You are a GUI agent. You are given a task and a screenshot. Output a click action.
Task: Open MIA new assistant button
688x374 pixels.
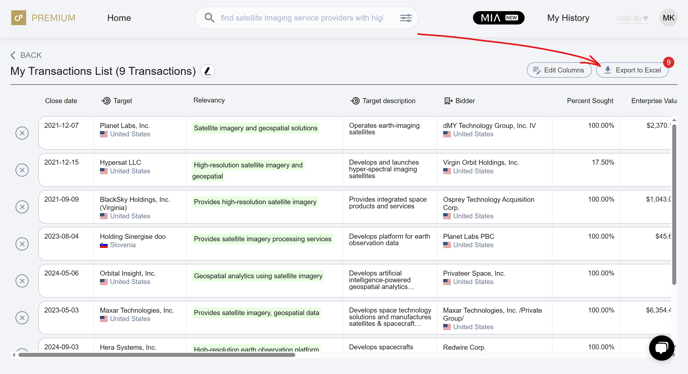click(x=498, y=18)
